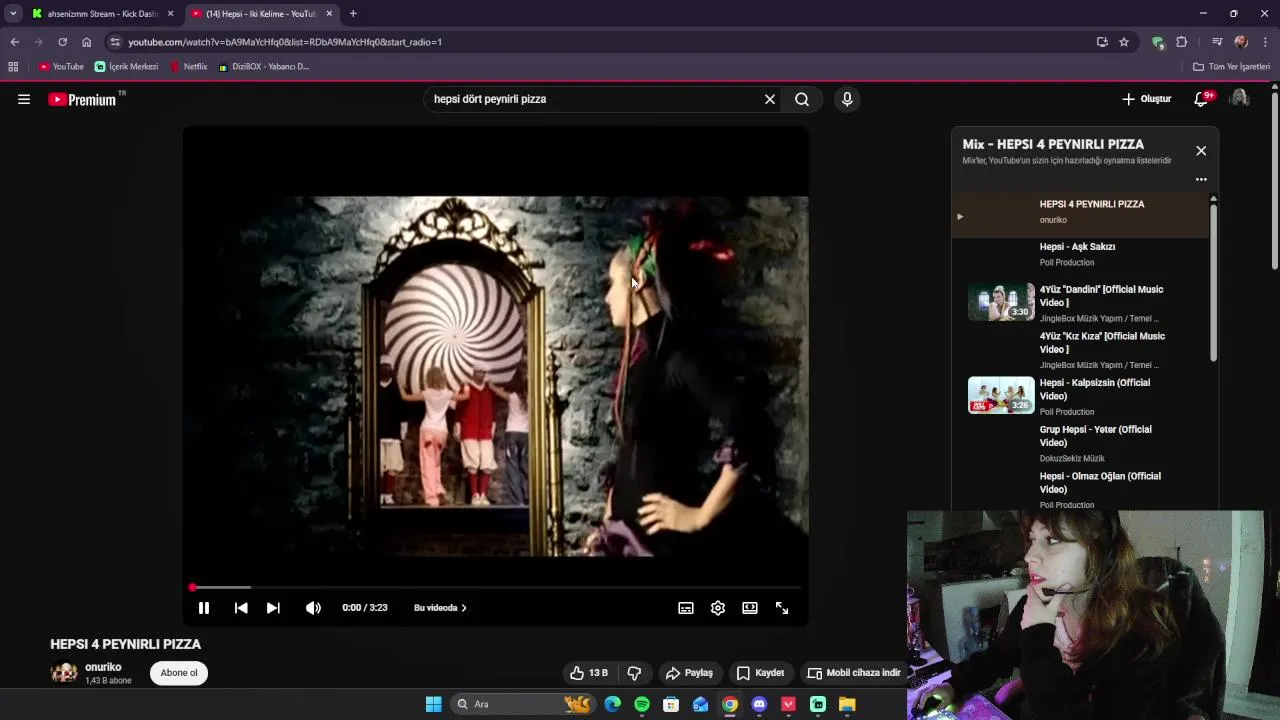The height and width of the screenshot is (720, 1280).
Task: Subscribe with the 'Abone ol' button
Action: coord(179,673)
